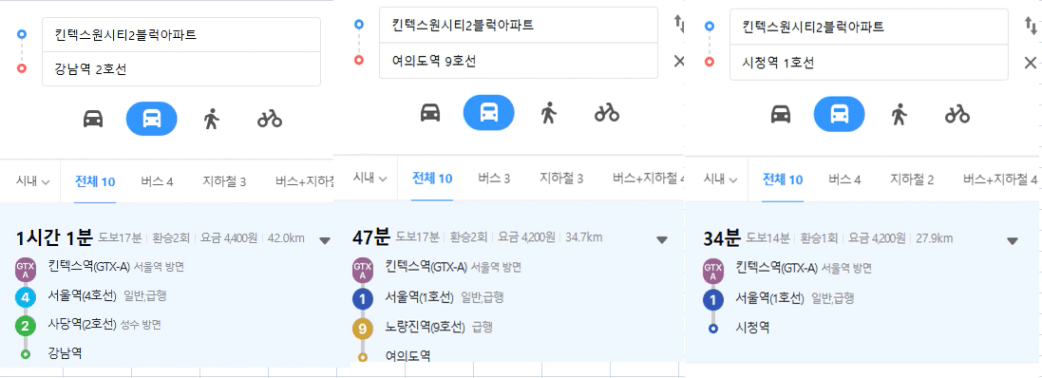1042x378 pixels.
Task: Expand the 34분 route details arrow
Action: [x=1012, y=240]
